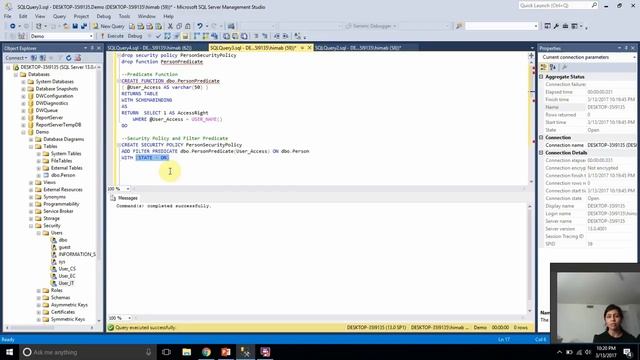Viewport: 640px width, 360px height.
Task: Click the Save All icon
Action: click(x=84, y=26)
